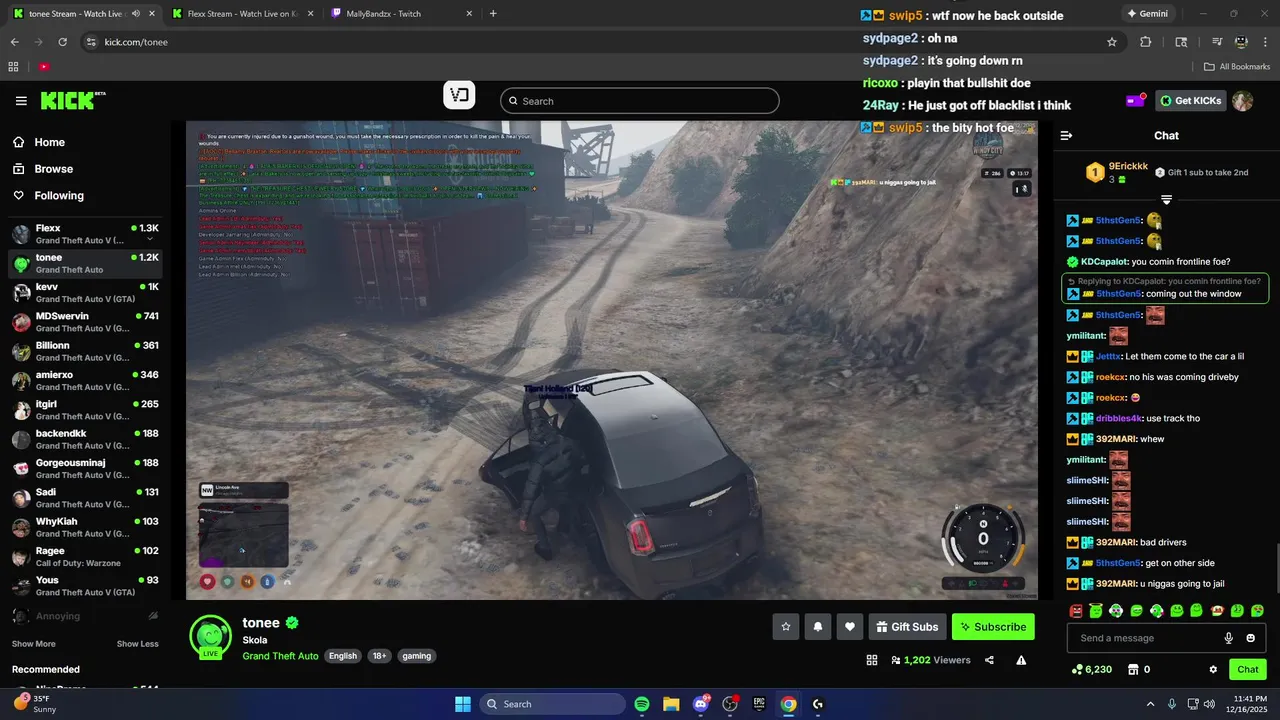
Task: Open the purple gift card notification icon
Action: pos(1136,101)
